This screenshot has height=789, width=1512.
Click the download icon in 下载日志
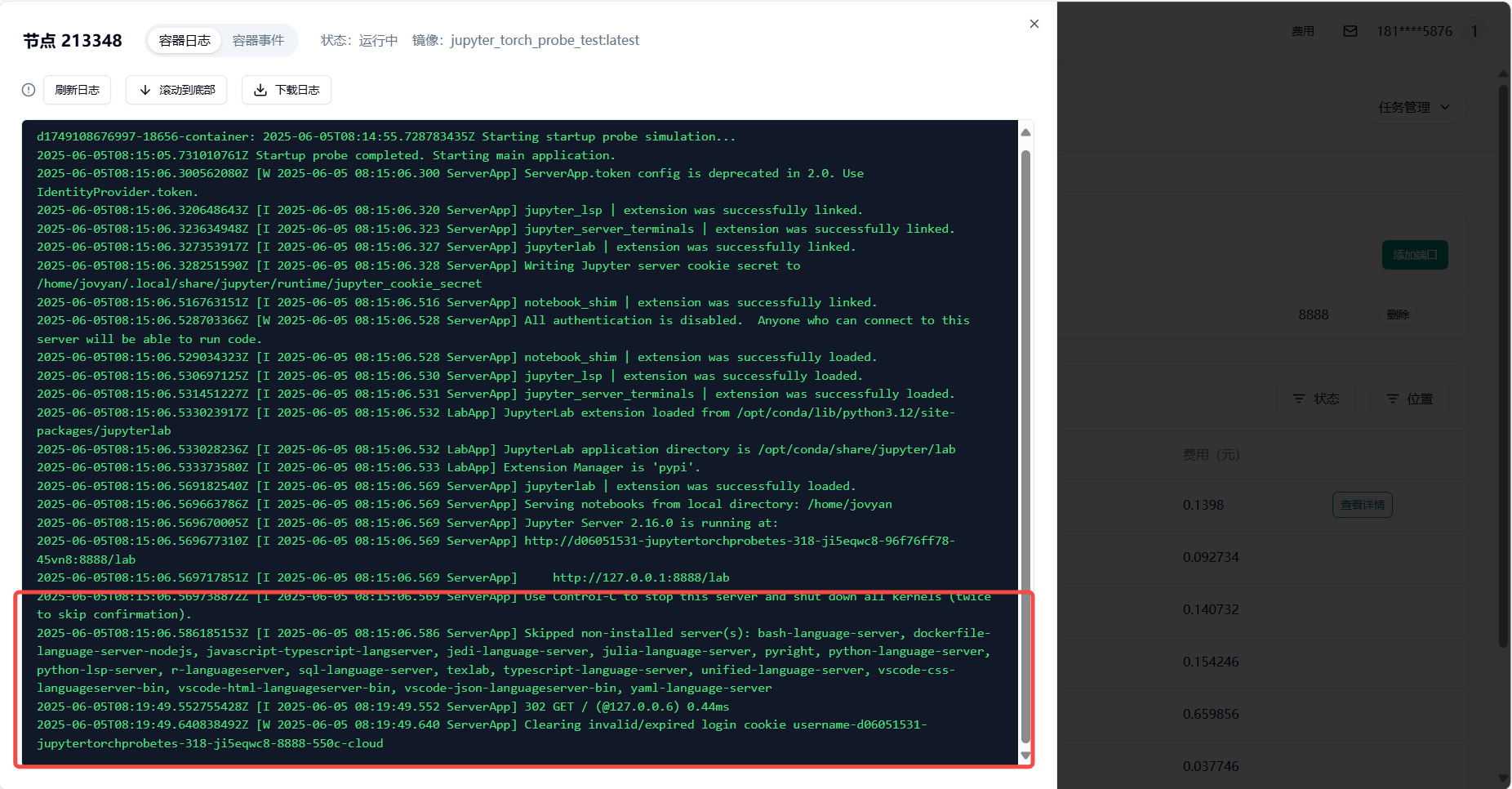260,90
